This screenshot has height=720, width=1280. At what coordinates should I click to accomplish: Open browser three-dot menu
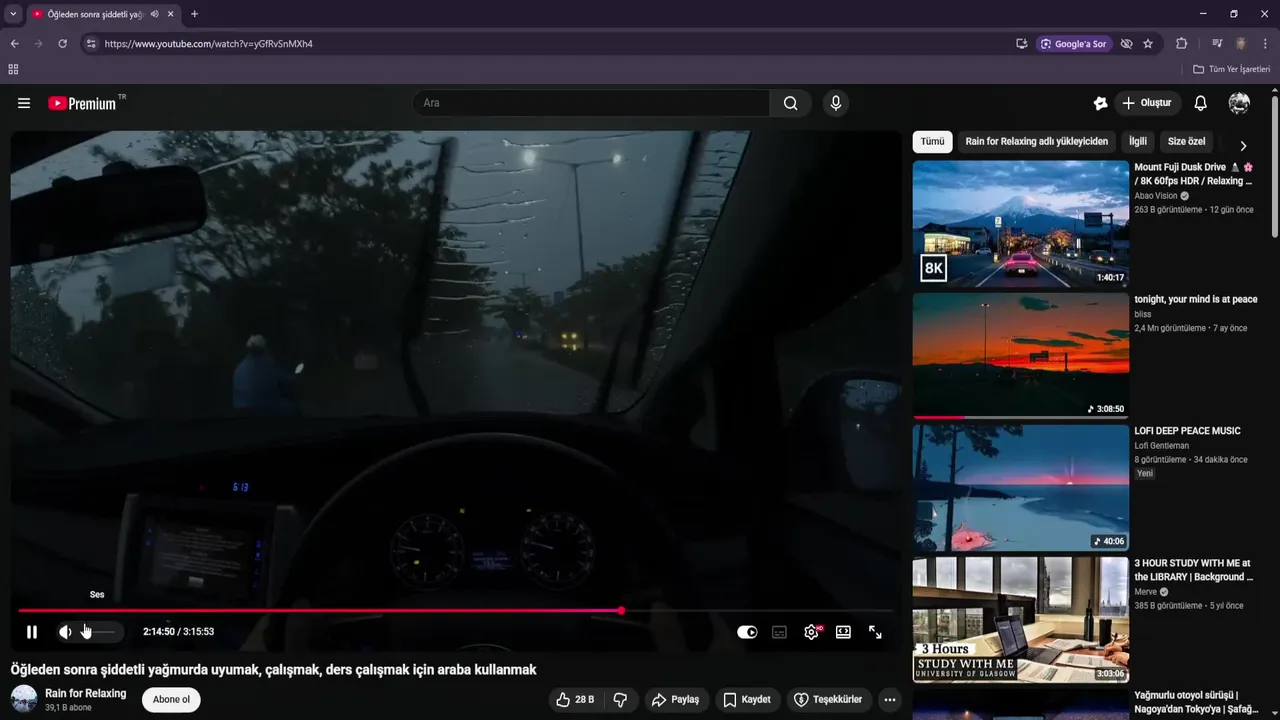[1265, 44]
